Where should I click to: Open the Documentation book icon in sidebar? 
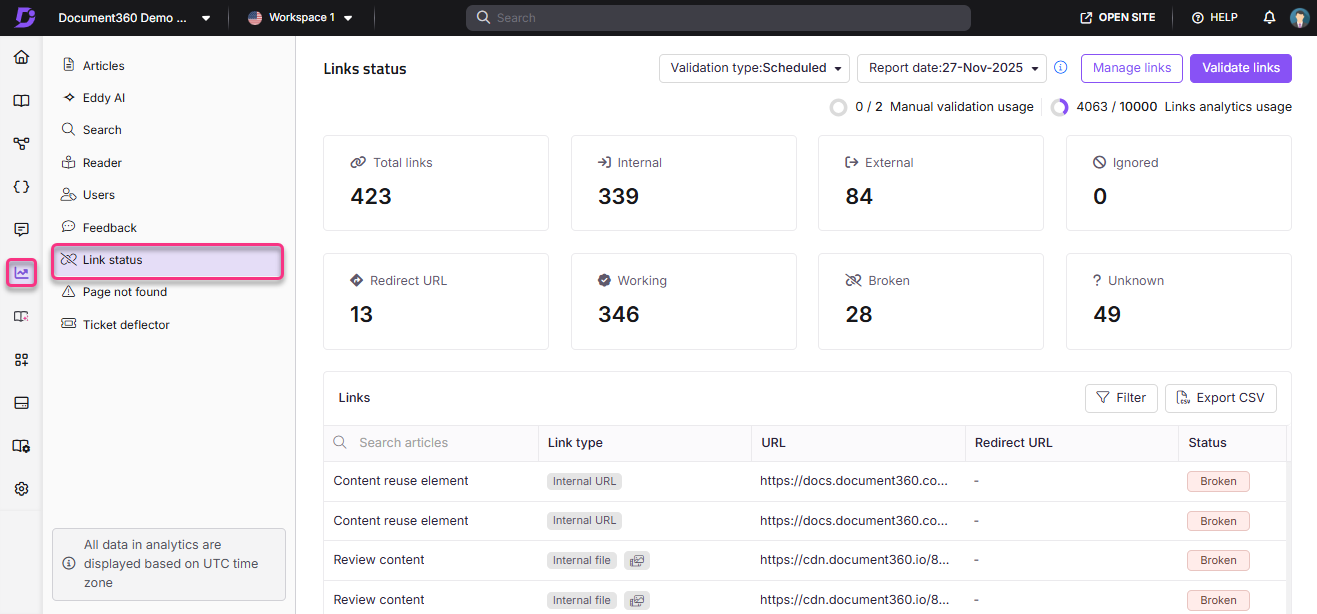click(x=21, y=100)
